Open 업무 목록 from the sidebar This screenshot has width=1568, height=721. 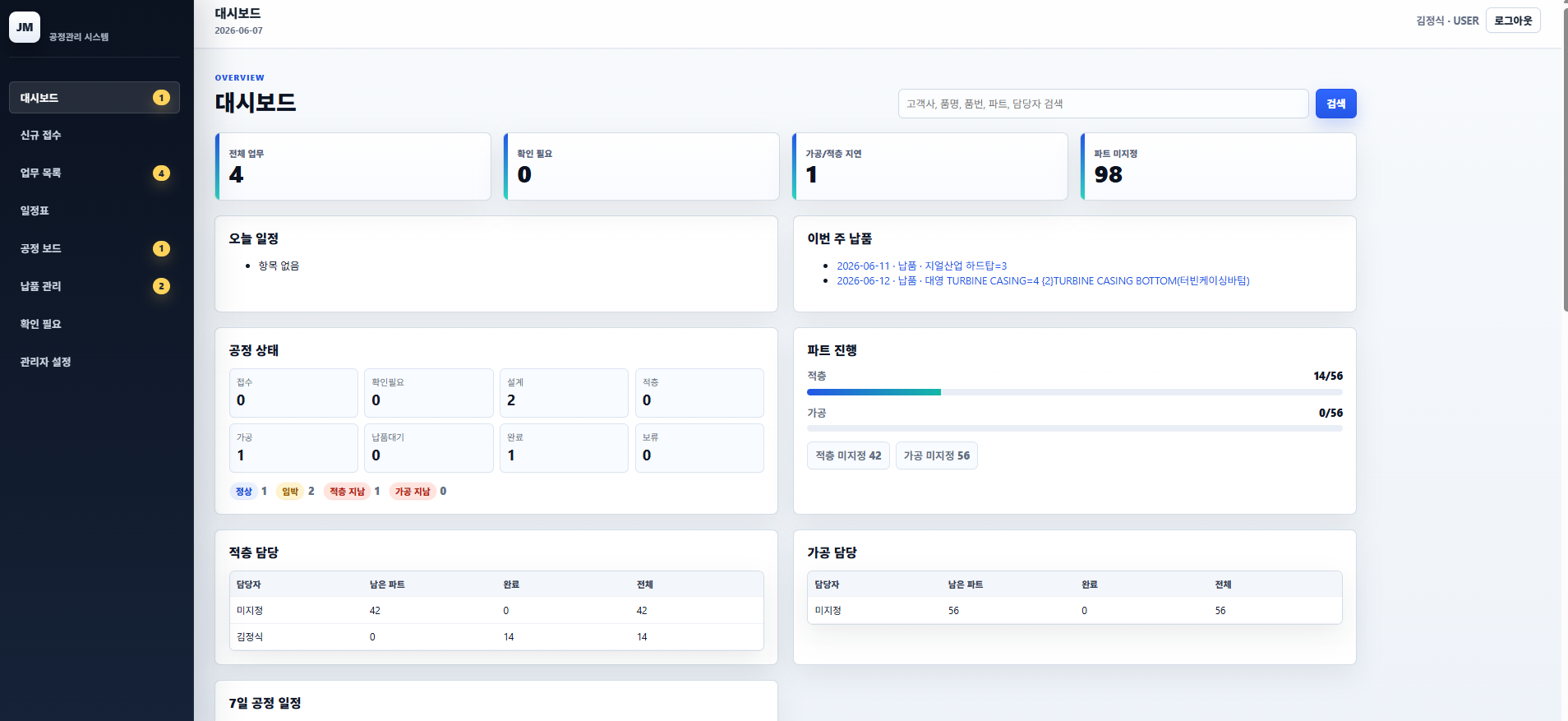coord(95,173)
